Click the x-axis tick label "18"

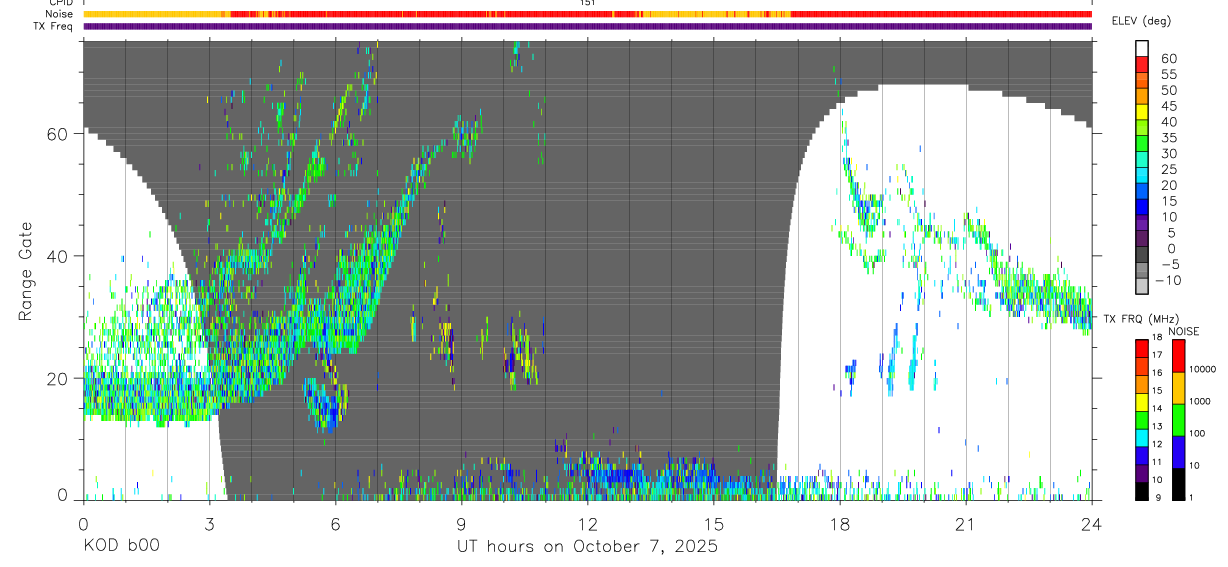coord(839,524)
